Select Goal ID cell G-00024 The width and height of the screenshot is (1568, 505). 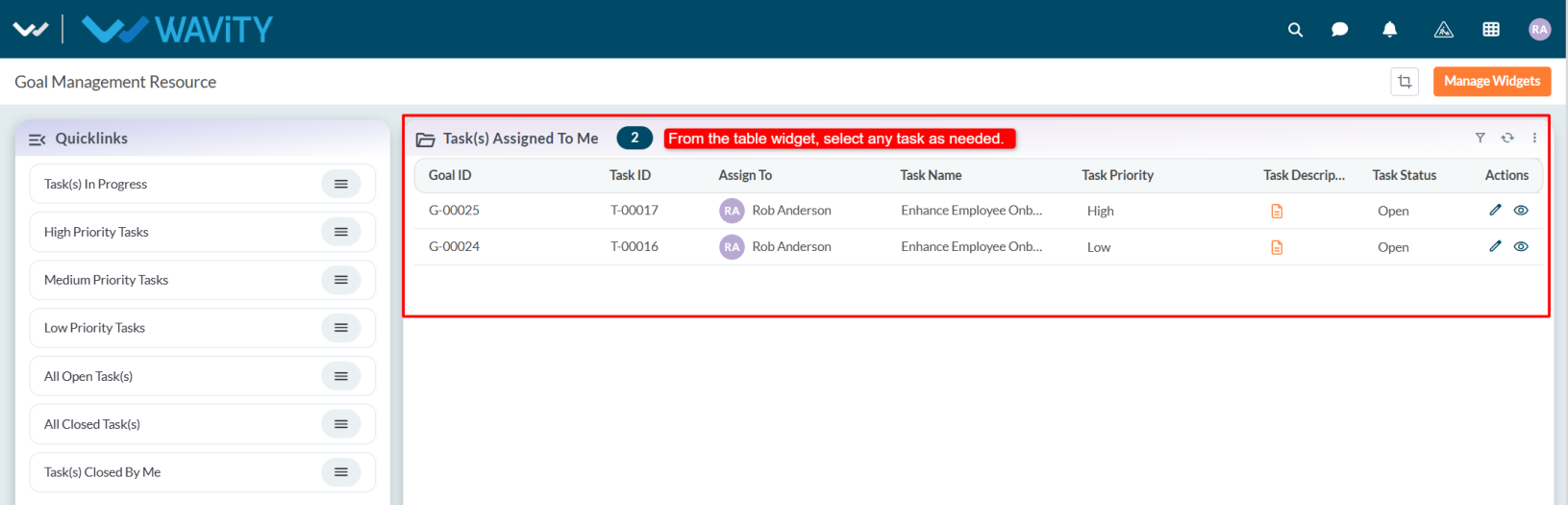[x=454, y=246]
